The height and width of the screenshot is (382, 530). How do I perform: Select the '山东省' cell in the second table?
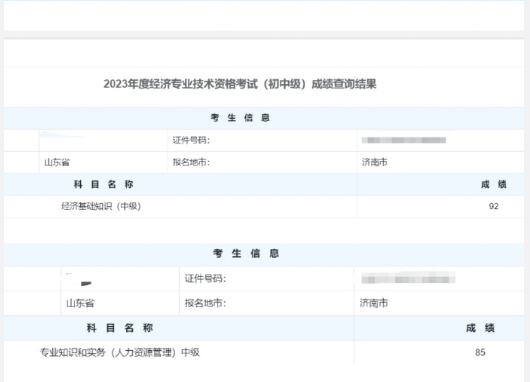click(x=80, y=303)
